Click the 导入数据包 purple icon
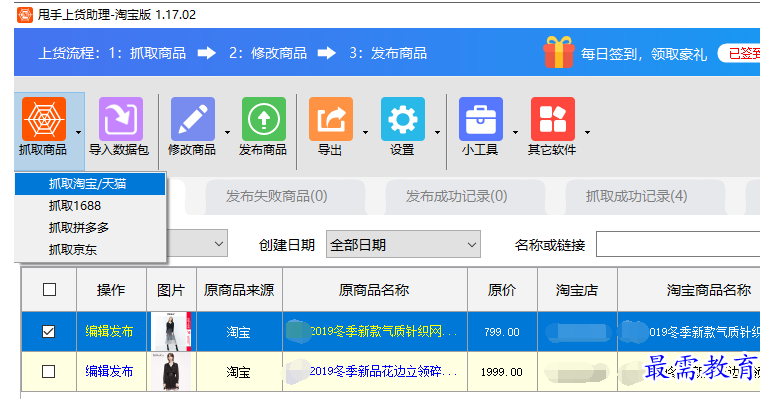This screenshot has height=399, width=766. [121, 119]
